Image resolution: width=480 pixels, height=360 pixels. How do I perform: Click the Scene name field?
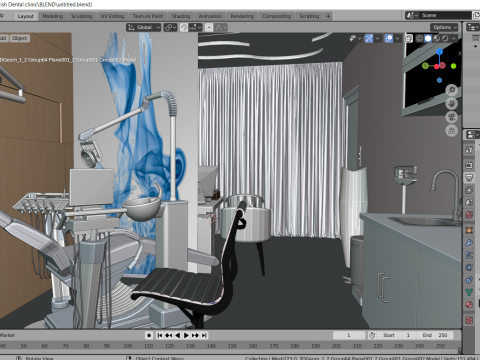click(446, 15)
